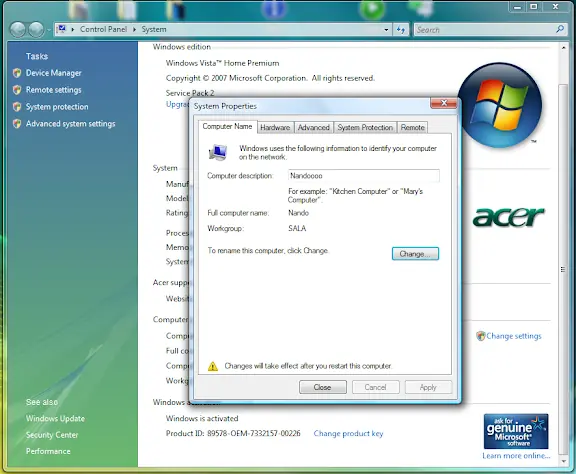
Task: Select Control Panel in address breadcrumb
Action: [103, 29]
